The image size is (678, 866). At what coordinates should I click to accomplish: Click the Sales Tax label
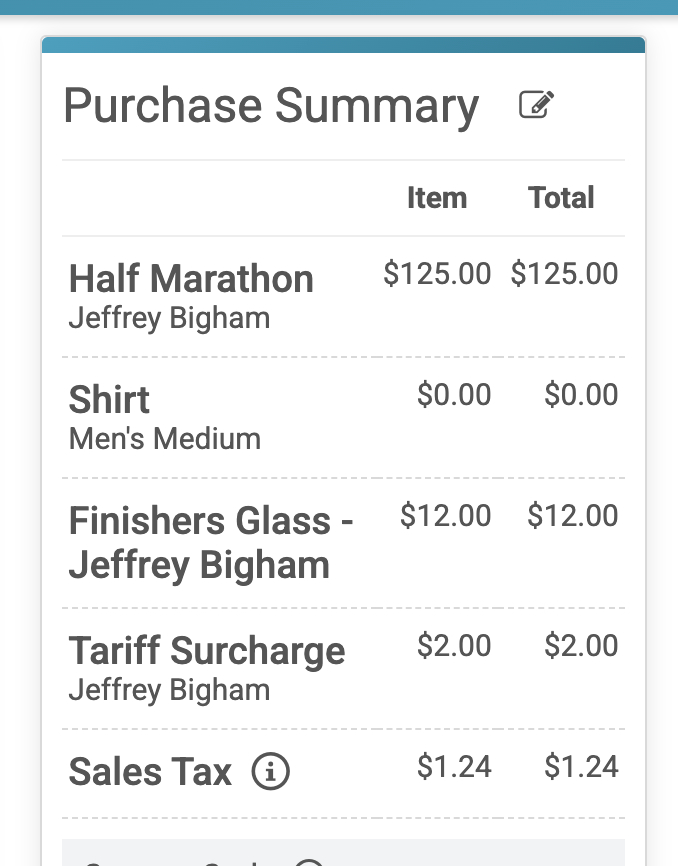(150, 772)
